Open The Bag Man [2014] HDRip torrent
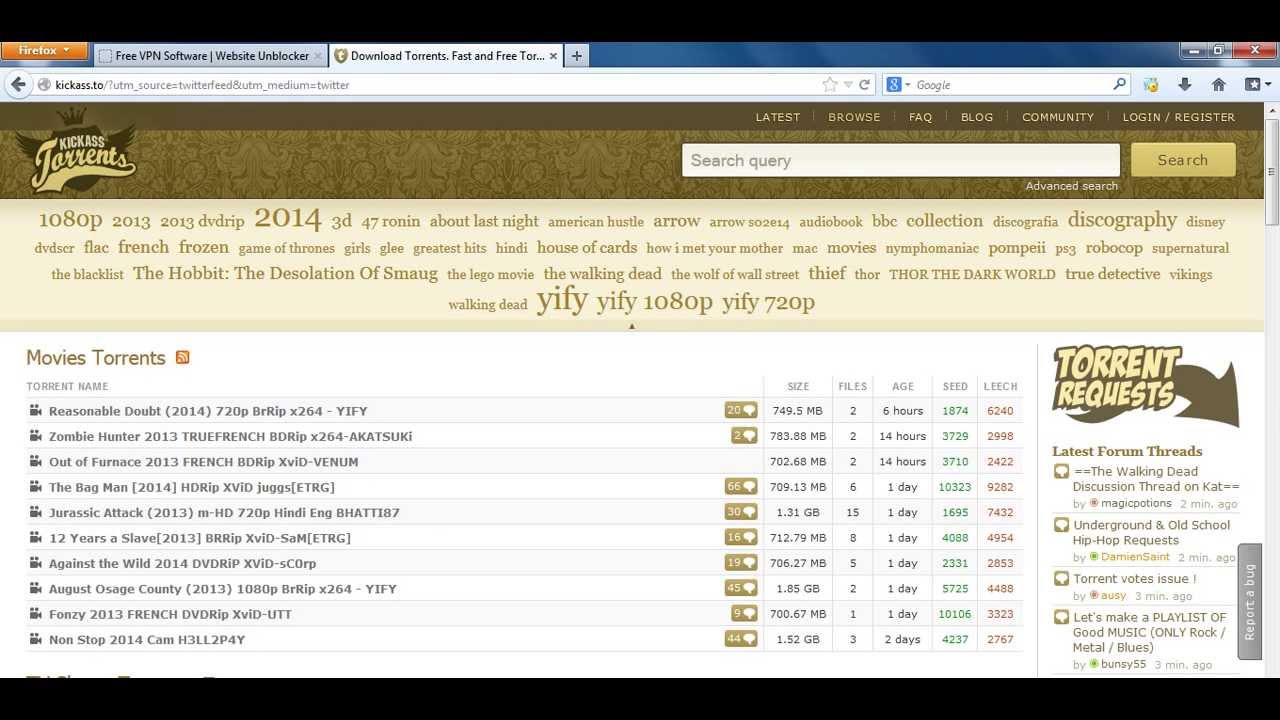Image resolution: width=1280 pixels, height=720 pixels. click(192, 487)
